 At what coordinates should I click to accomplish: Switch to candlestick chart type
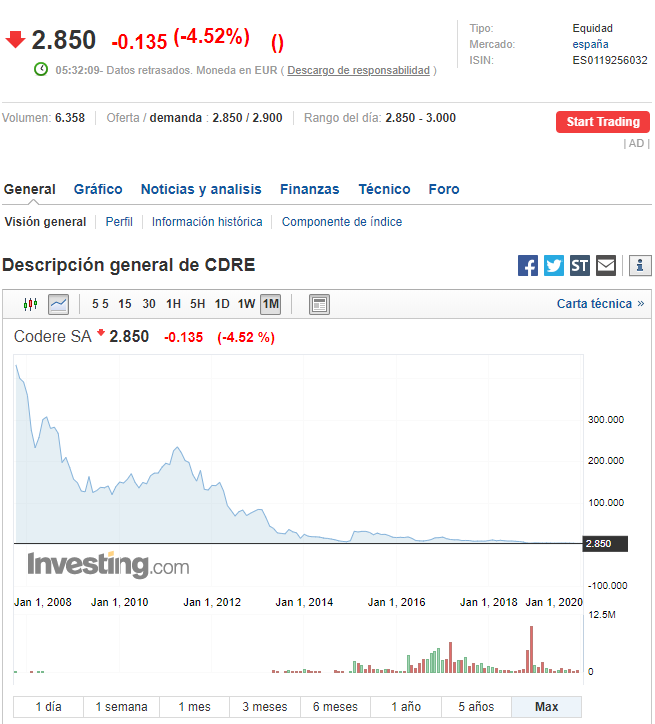(30, 304)
